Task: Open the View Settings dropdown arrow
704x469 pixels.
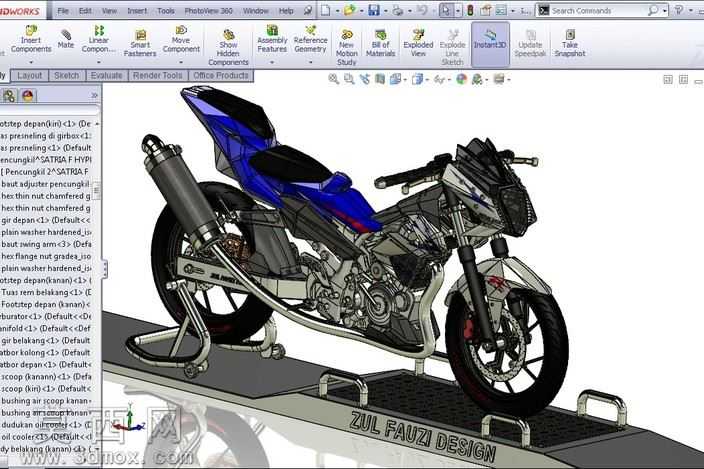Action: click(x=509, y=80)
